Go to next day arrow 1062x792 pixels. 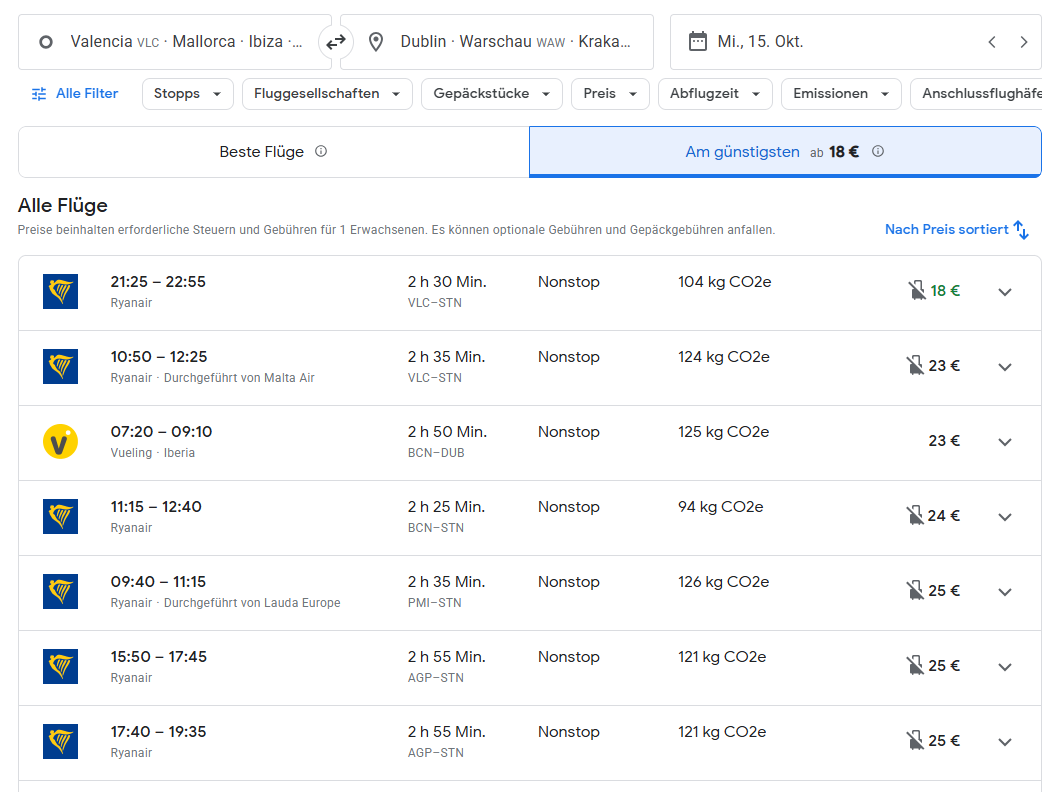coord(1023,42)
